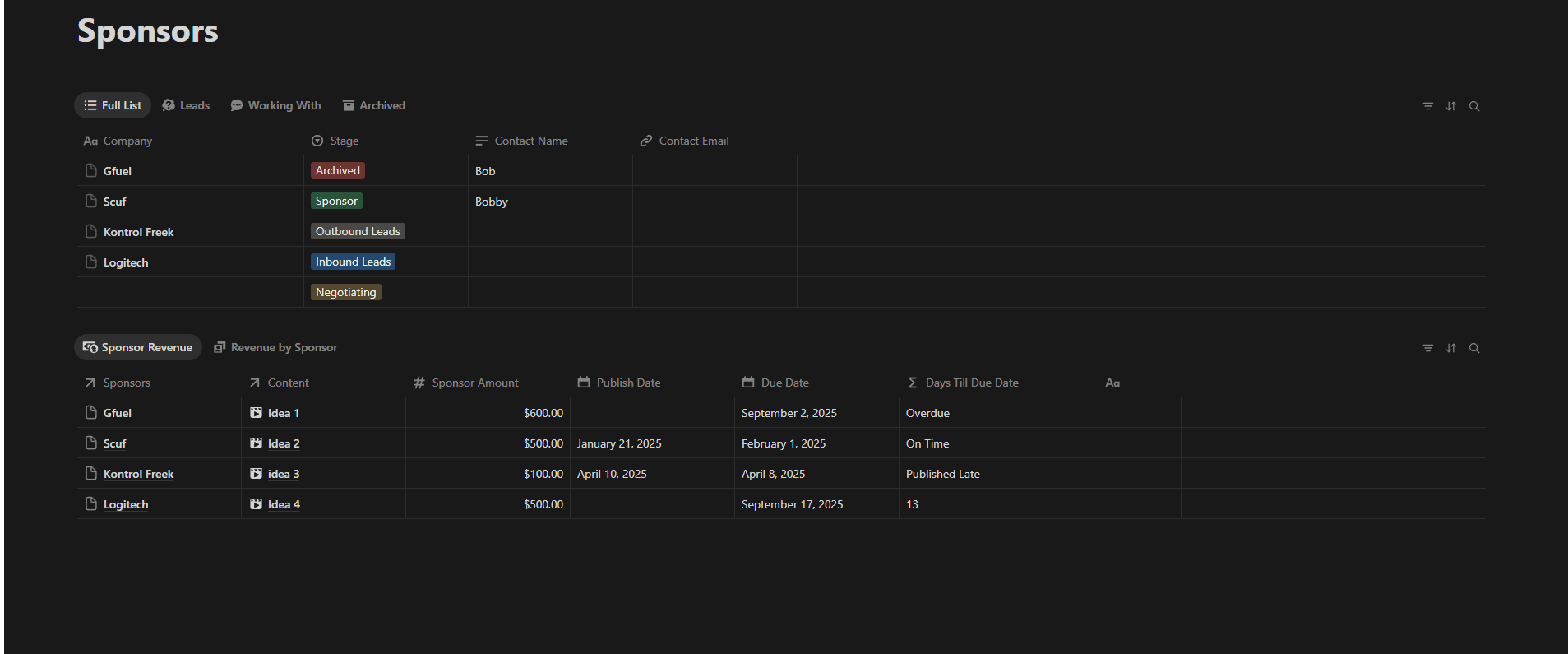The height and width of the screenshot is (654, 1568).
Task: Open the Sponsor Amount column header menu
Action: (474, 383)
